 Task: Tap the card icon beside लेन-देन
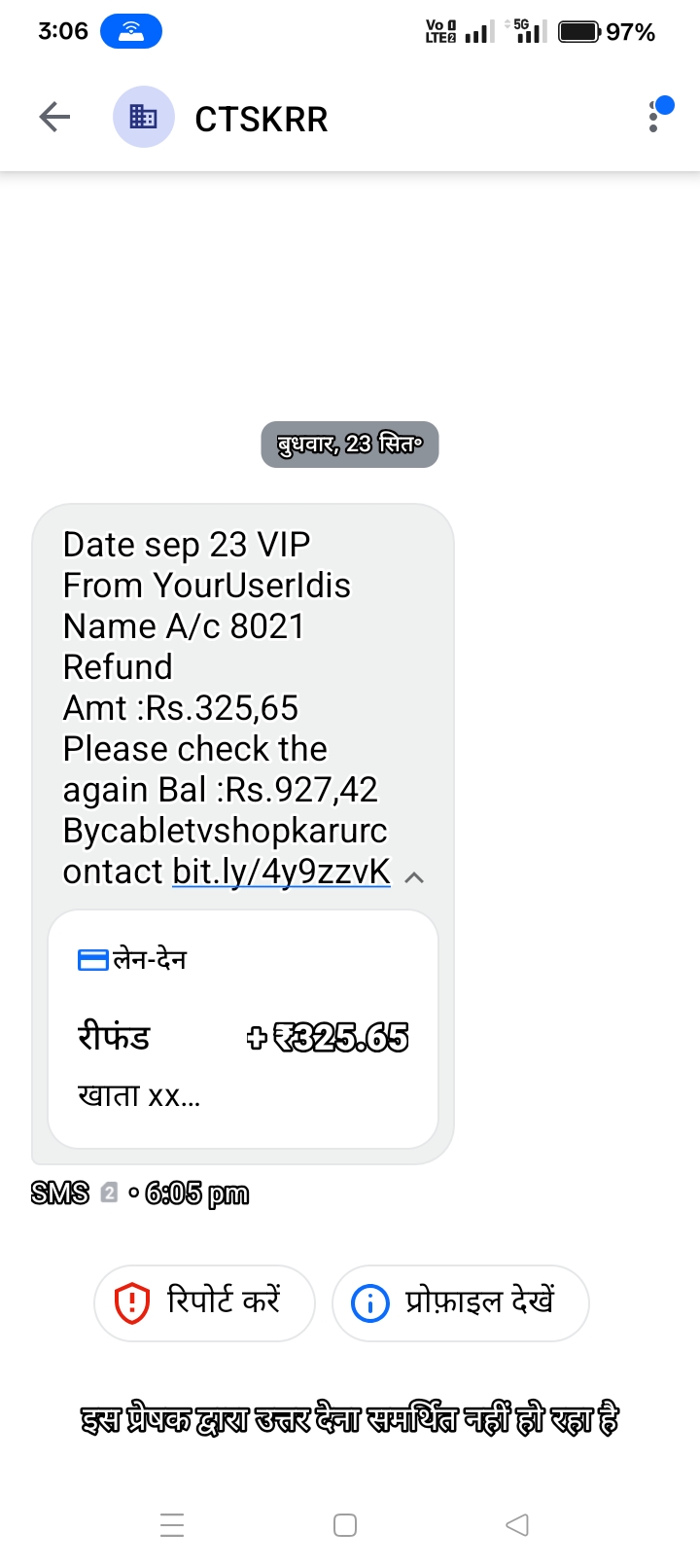pos(92,960)
